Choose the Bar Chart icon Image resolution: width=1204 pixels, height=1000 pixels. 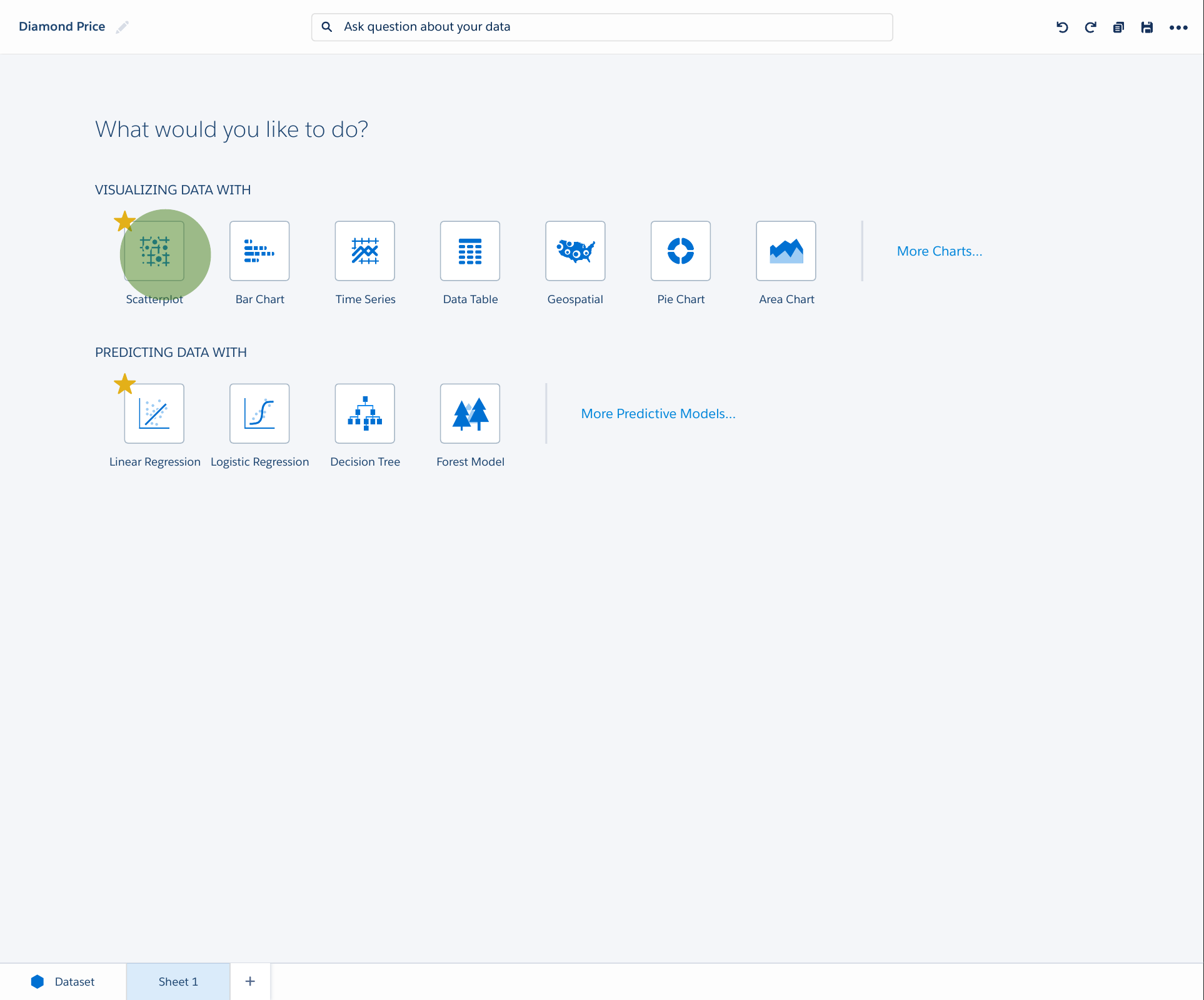click(x=259, y=251)
